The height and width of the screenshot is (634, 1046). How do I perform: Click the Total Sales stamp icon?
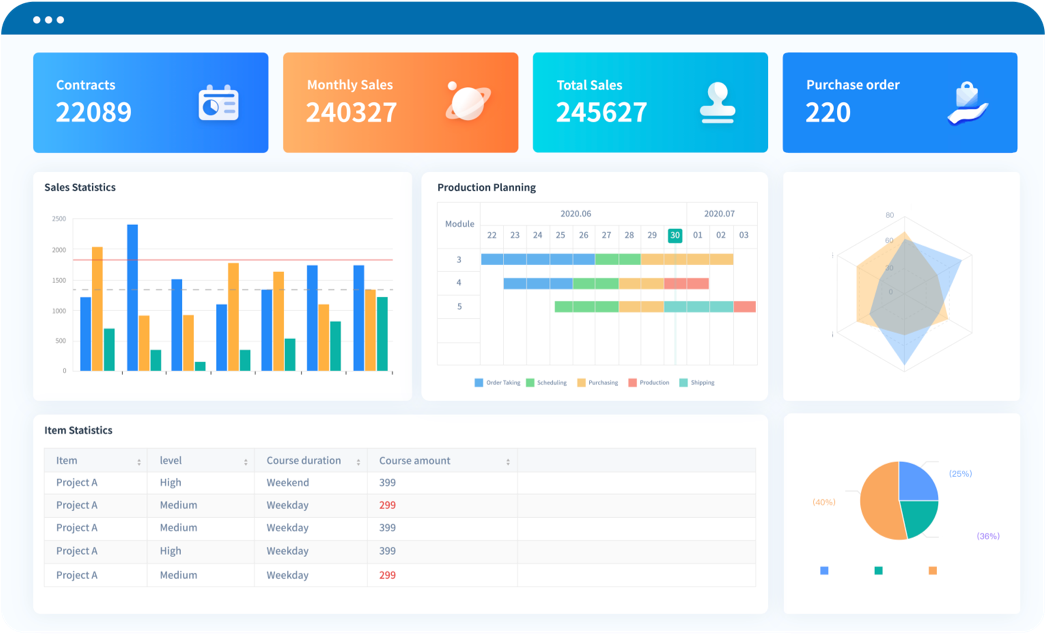(719, 100)
